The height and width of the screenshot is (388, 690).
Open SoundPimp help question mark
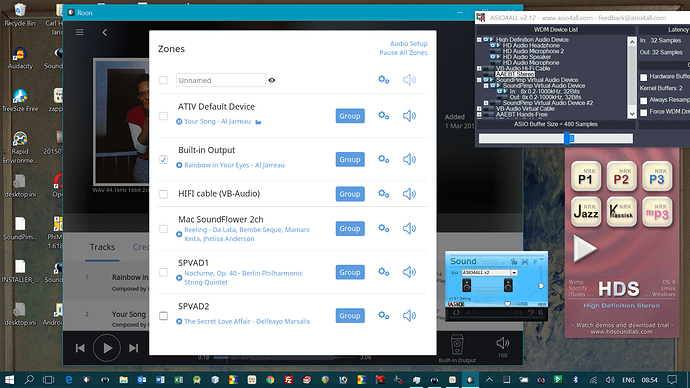click(x=535, y=262)
